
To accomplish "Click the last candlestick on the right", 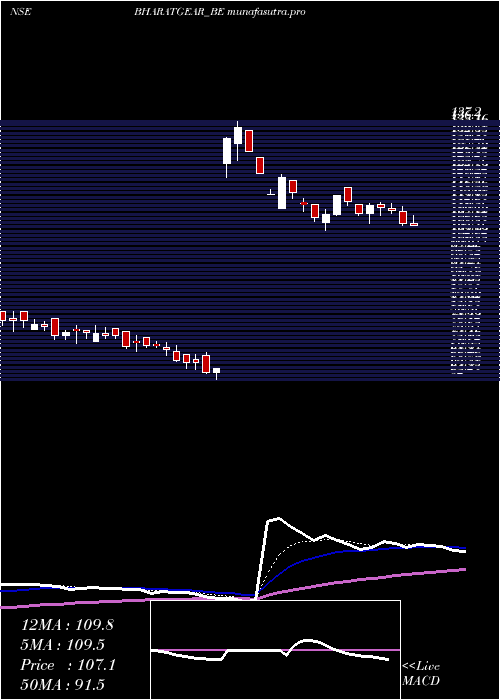I will [x=414, y=224].
